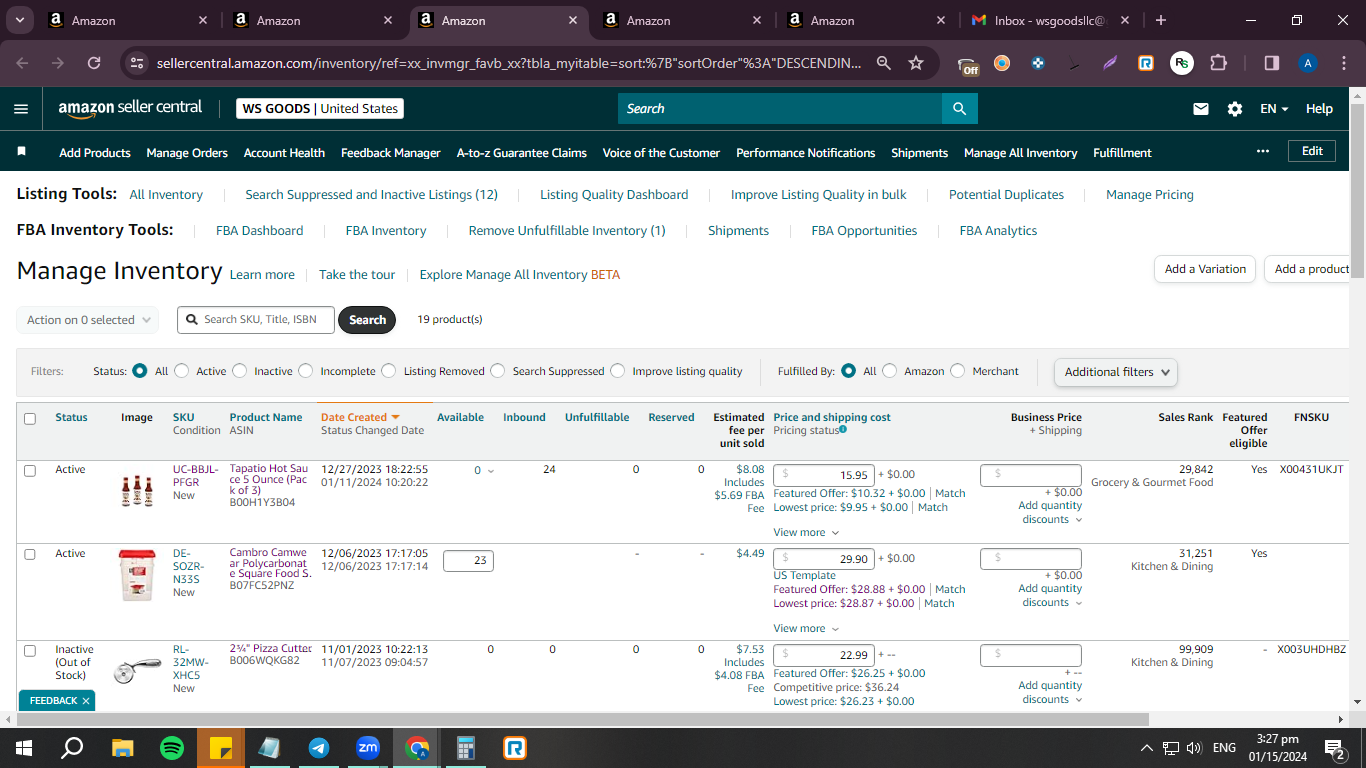Filter Fulfilled By to Merchant
The width and height of the screenshot is (1366, 768).
coord(958,371)
